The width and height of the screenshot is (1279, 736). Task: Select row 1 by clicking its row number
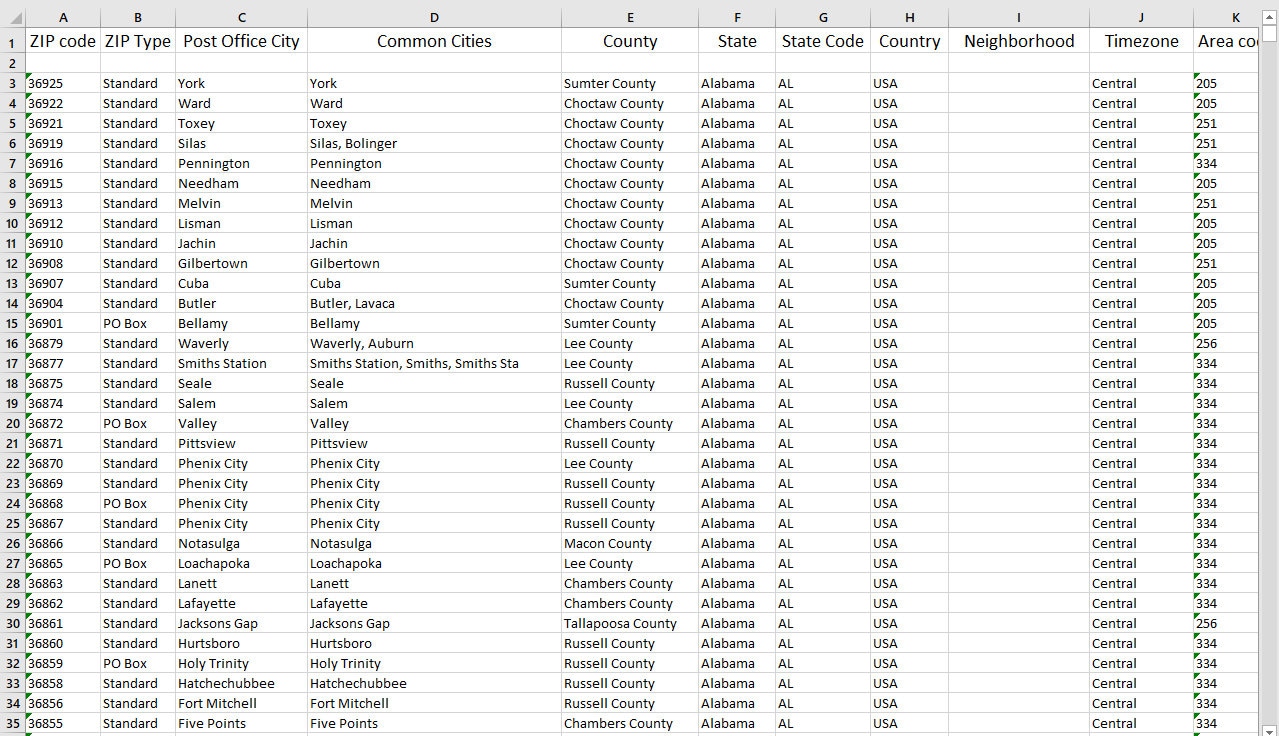11,41
